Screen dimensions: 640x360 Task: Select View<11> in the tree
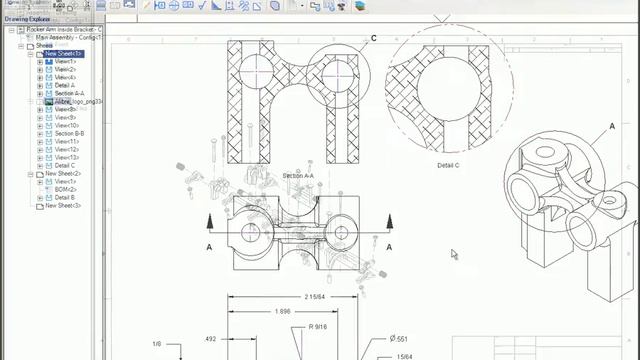coord(67,141)
